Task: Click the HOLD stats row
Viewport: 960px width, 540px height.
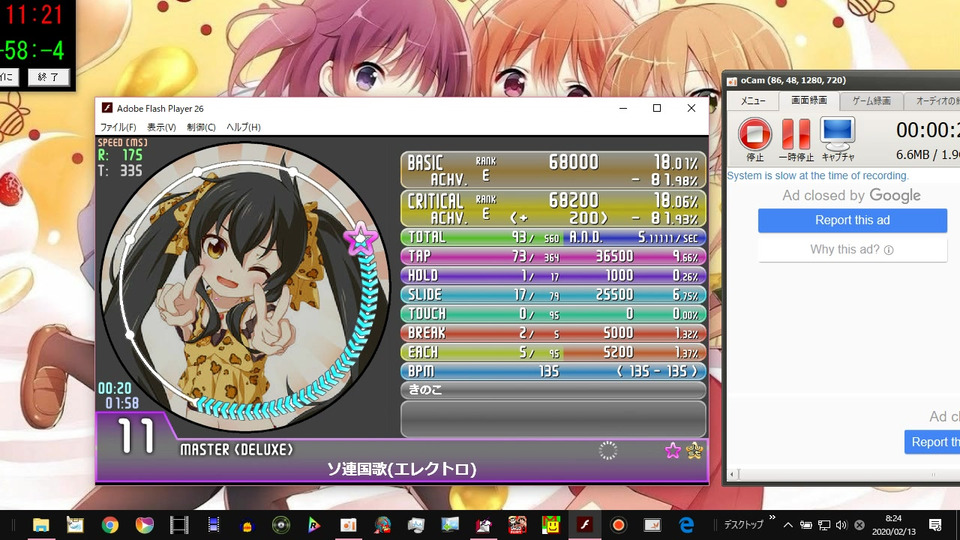Action: [x=553, y=276]
